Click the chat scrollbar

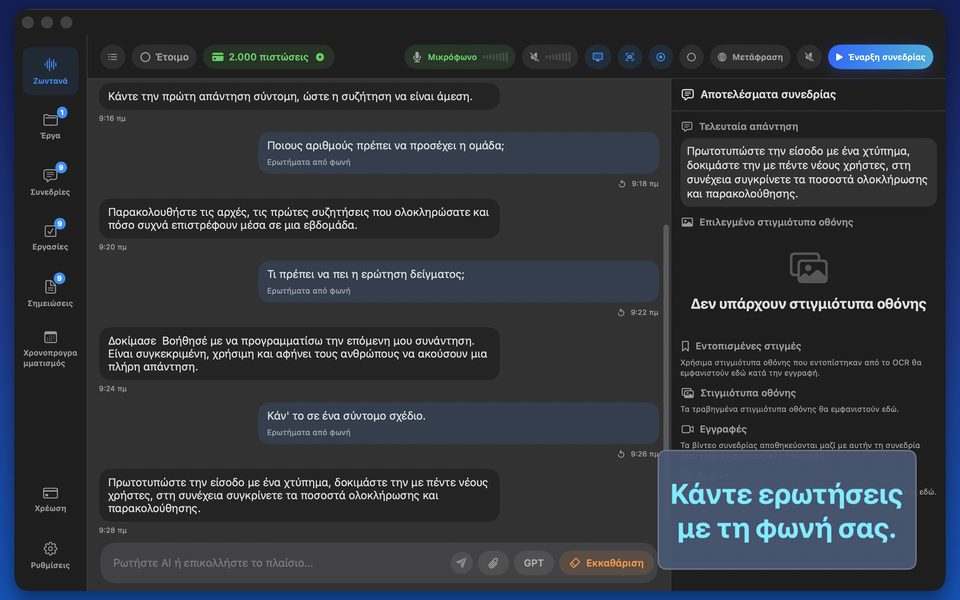[x=666, y=337]
